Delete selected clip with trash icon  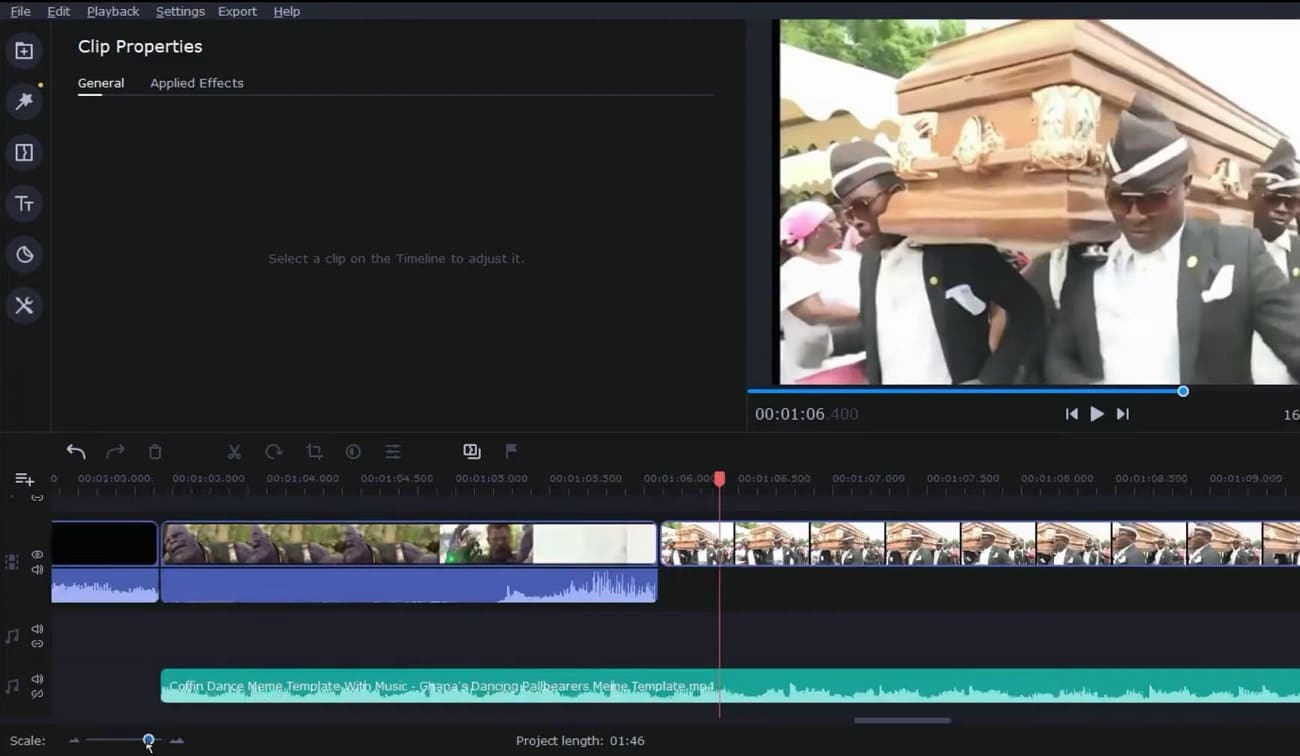pos(155,452)
